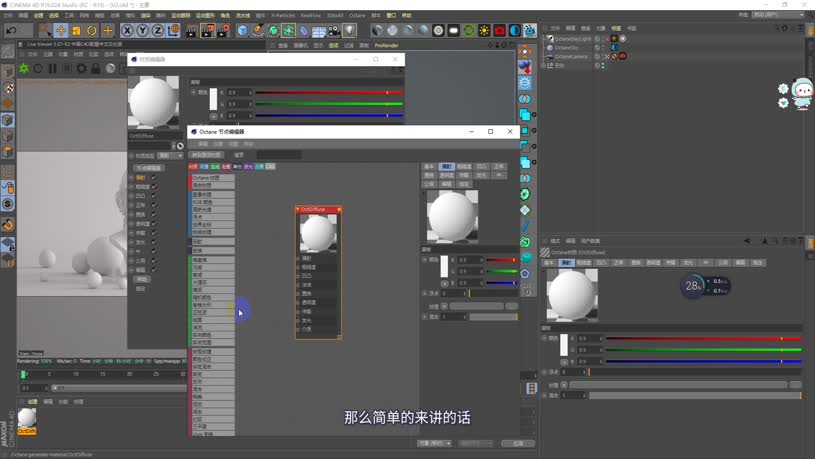Screen dimensions: 815x459
Task: Expand the color parameter in Octane node editor
Action: [425, 259]
